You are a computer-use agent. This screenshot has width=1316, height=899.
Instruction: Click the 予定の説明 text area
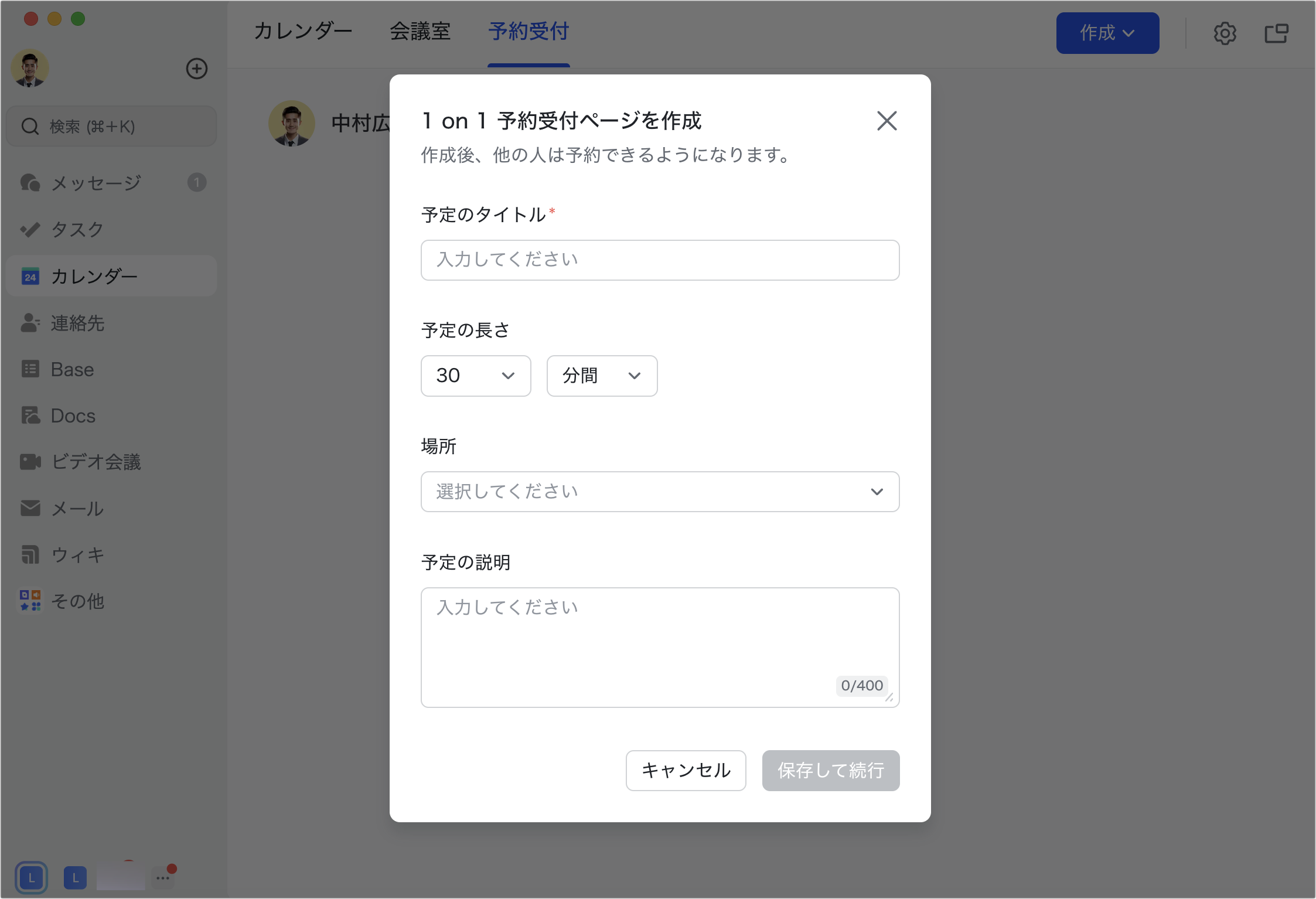660,647
